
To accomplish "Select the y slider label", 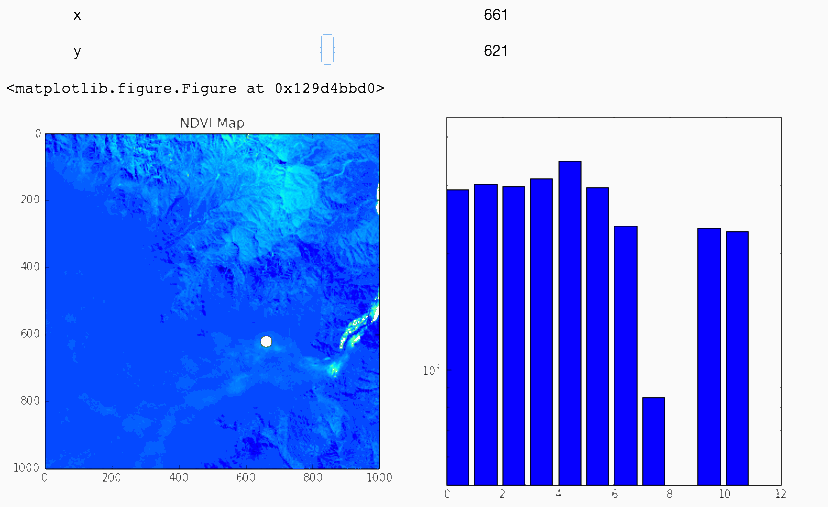I will 77,52.
